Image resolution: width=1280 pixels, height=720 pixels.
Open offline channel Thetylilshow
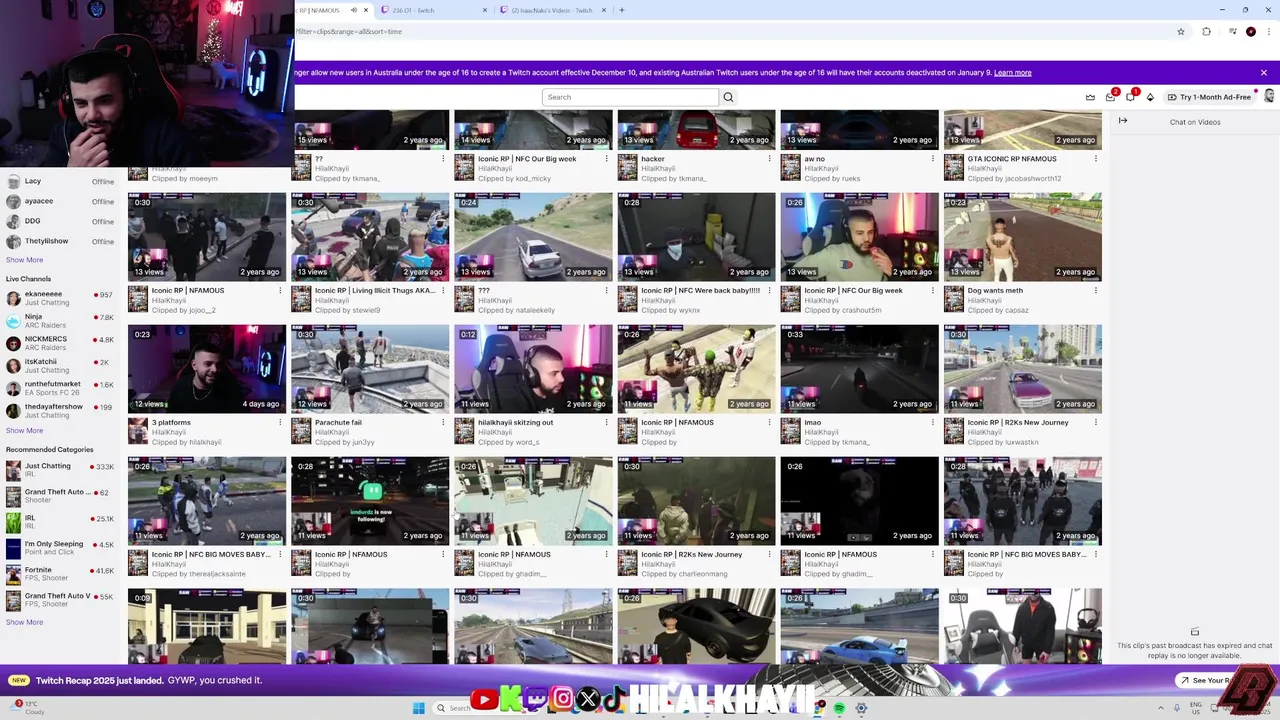pos(60,241)
